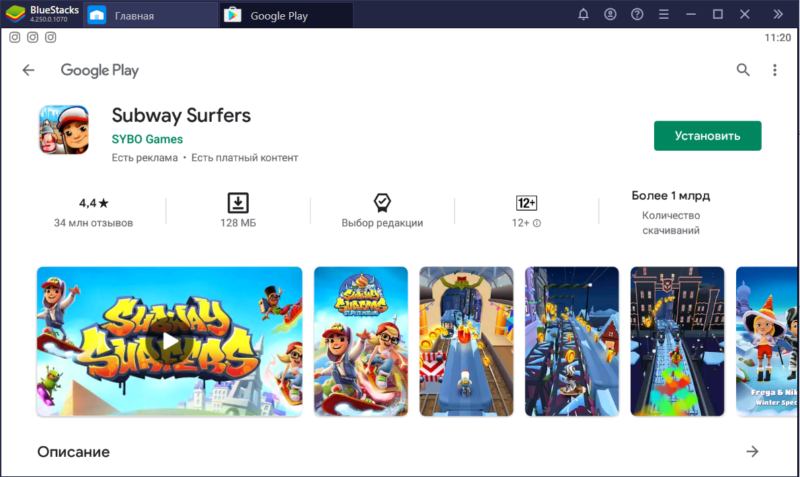Click the Есть платный контент label
The width and height of the screenshot is (800, 477).
click(244, 158)
